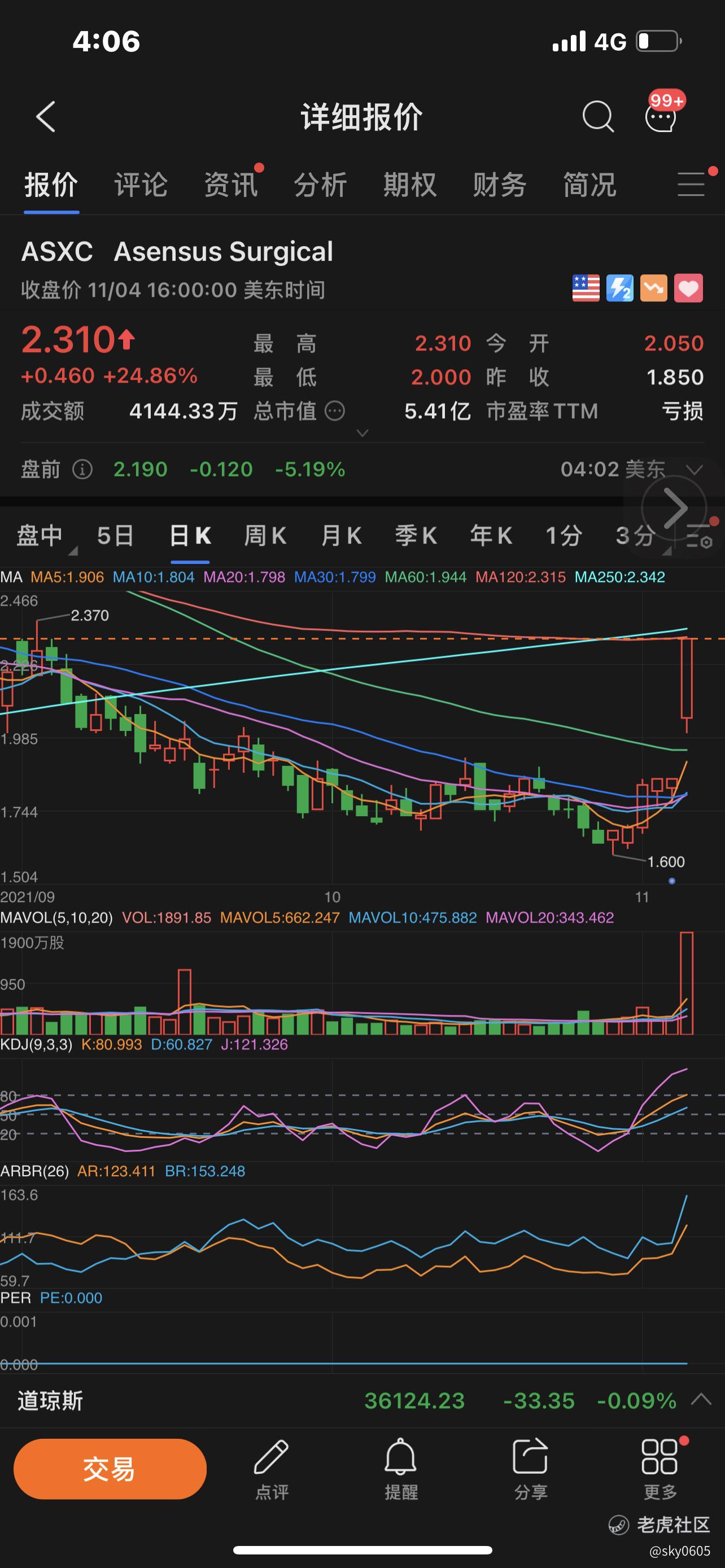725x1568 pixels.
Task: Tap the 1.600 low price marker
Action: pos(666,862)
